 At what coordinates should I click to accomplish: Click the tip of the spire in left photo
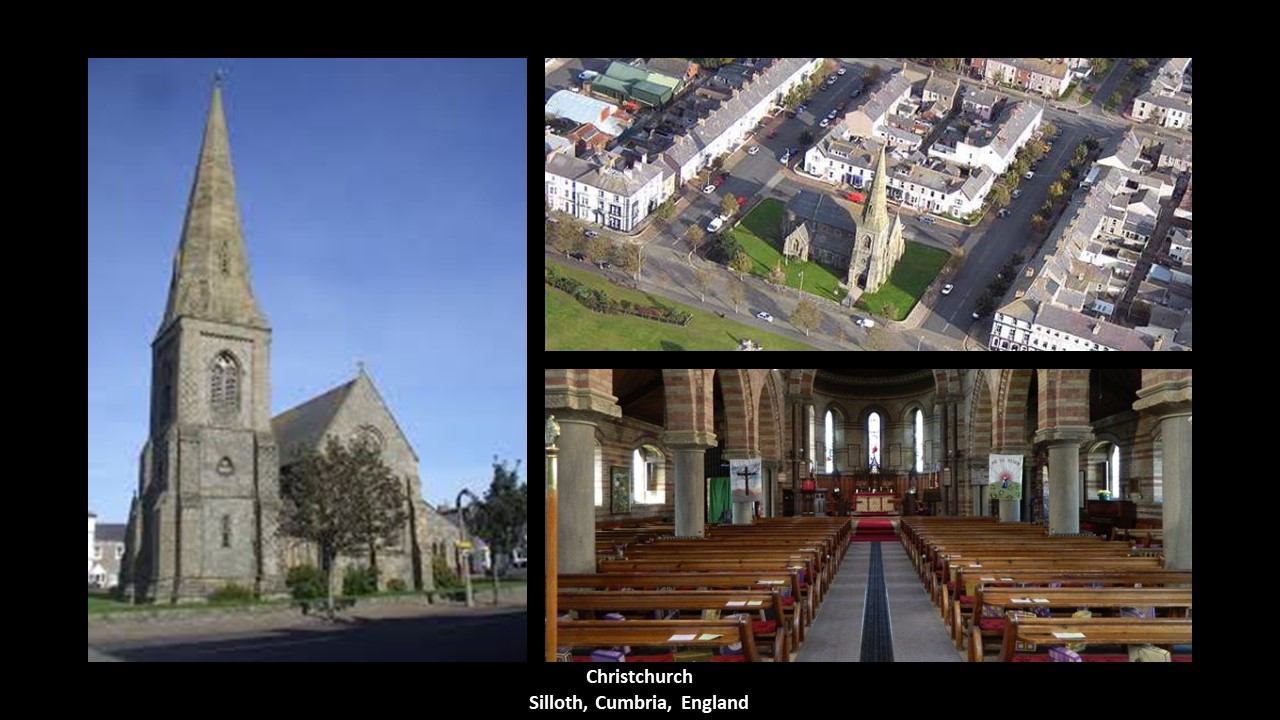[218, 80]
